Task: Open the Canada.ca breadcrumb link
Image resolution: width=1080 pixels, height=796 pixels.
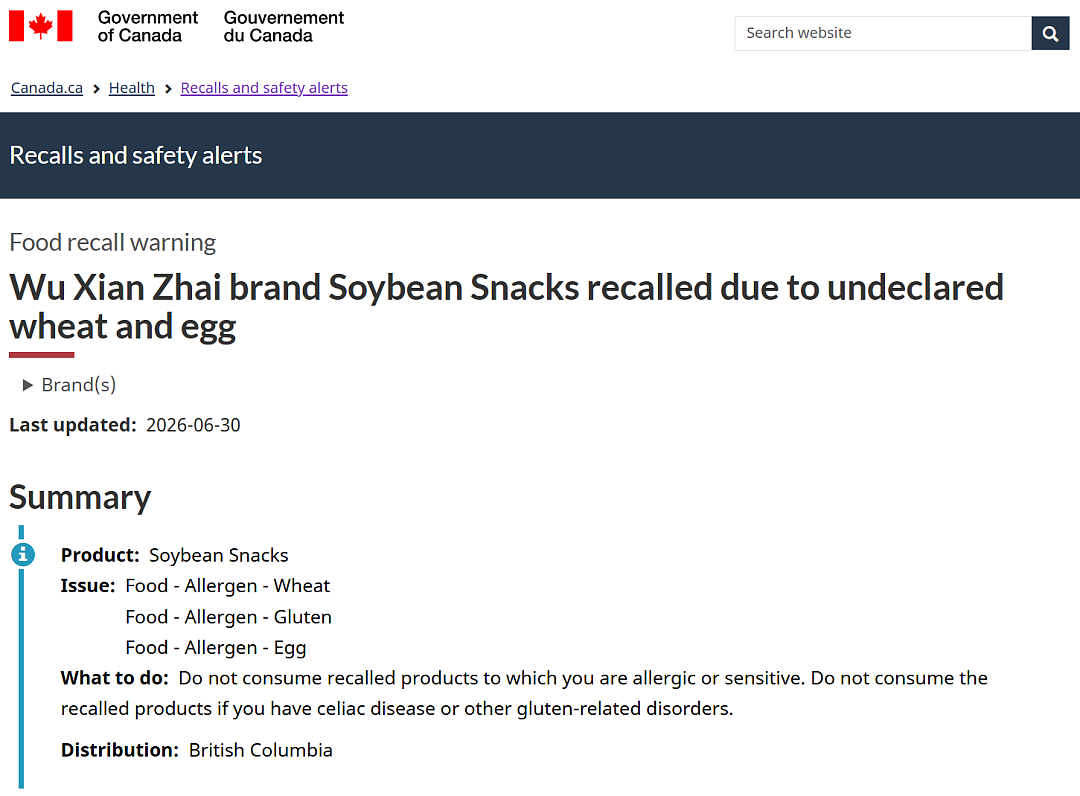Action: coord(47,88)
